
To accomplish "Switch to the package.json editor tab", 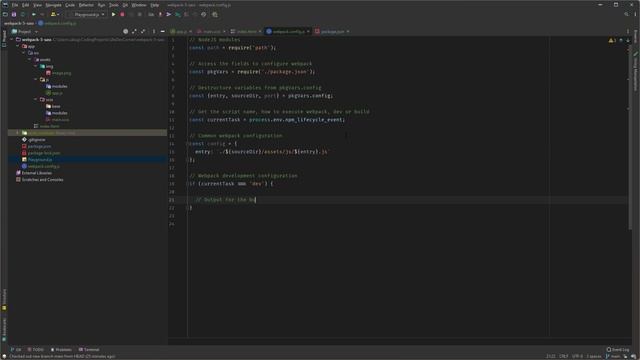I will point(332,31).
